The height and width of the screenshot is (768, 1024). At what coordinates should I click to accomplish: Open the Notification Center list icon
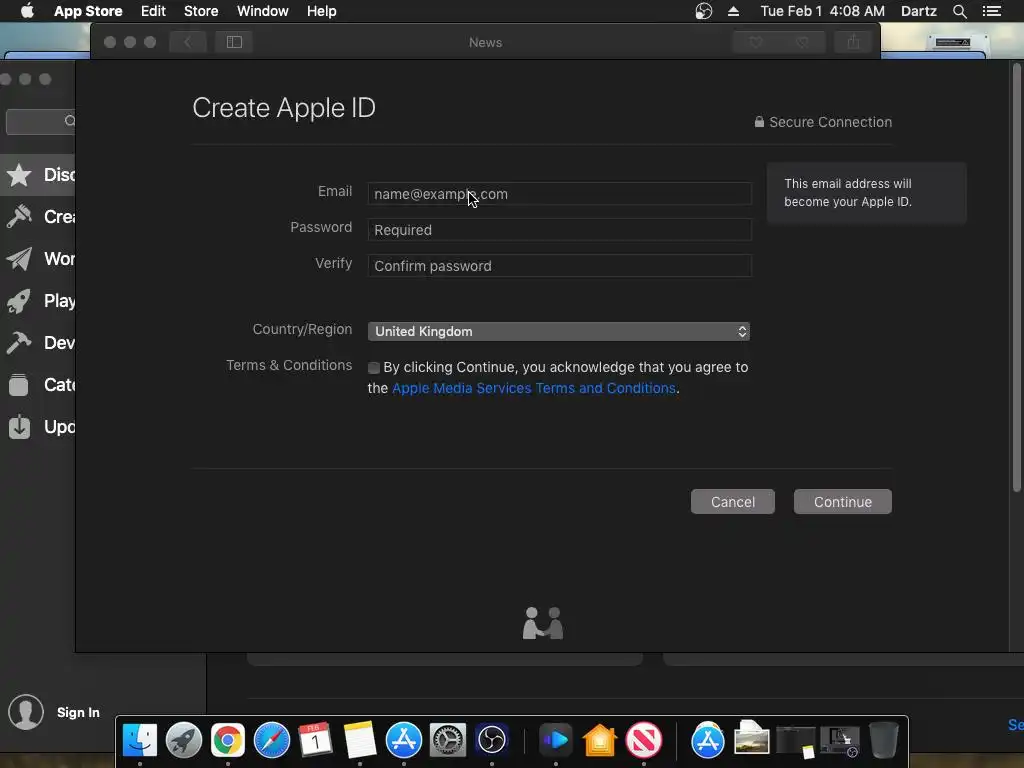point(991,11)
